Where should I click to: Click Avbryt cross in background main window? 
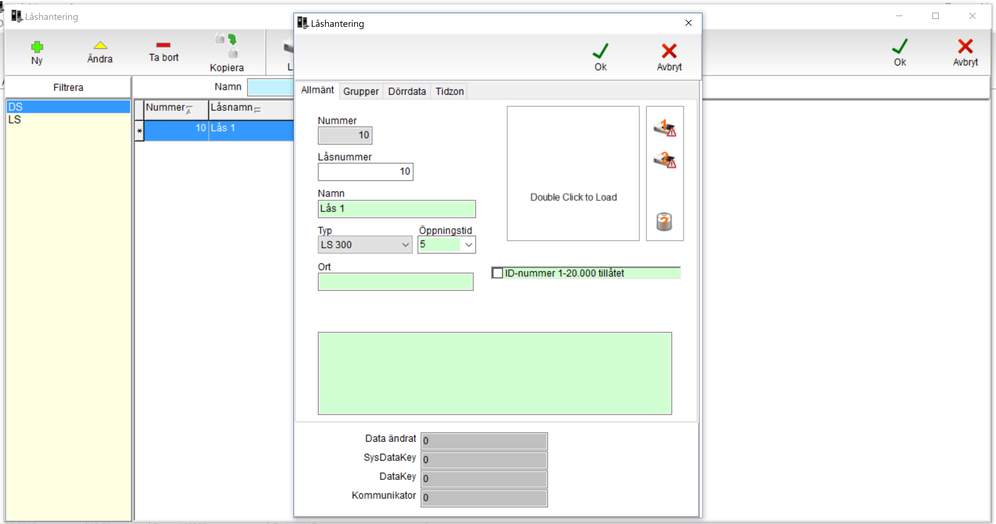pos(965,46)
